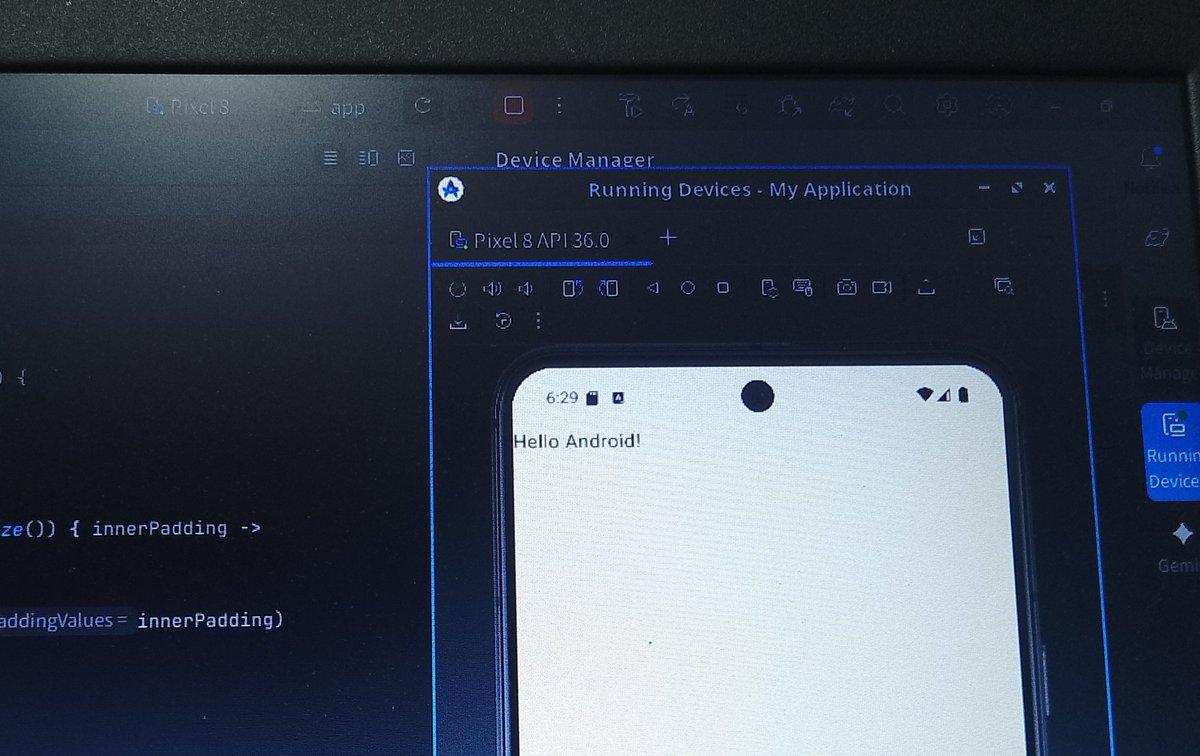
Task: Open the vertical three-dots menu near the right sidebar
Action: coord(1105,298)
